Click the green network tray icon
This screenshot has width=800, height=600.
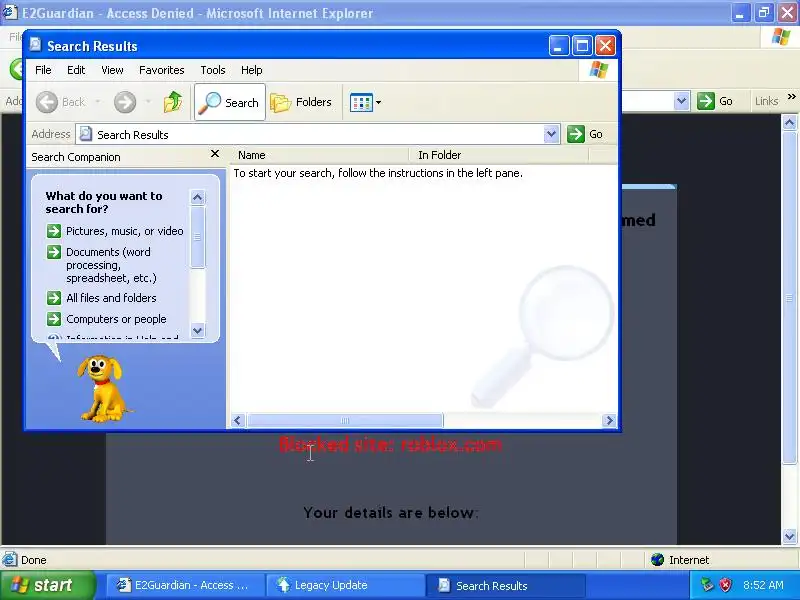pos(707,585)
